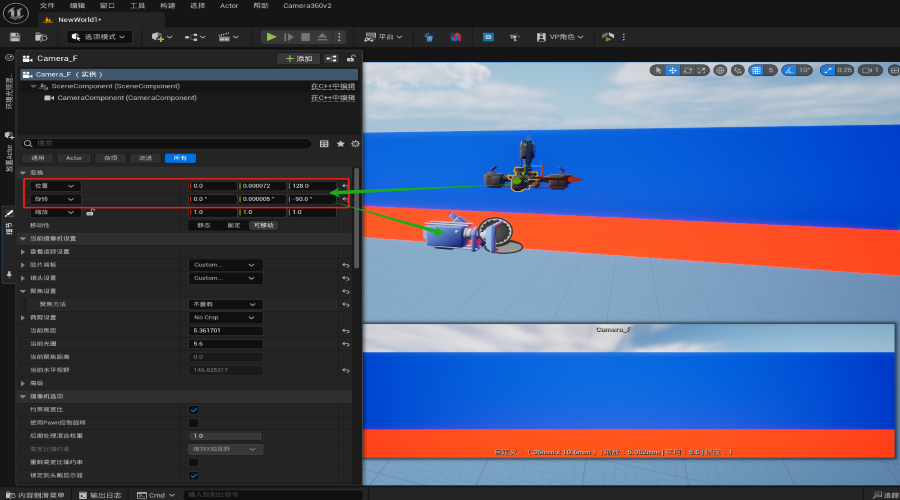Click the rotation Z field -90.0
This screenshot has width=900, height=500.
tap(312, 199)
